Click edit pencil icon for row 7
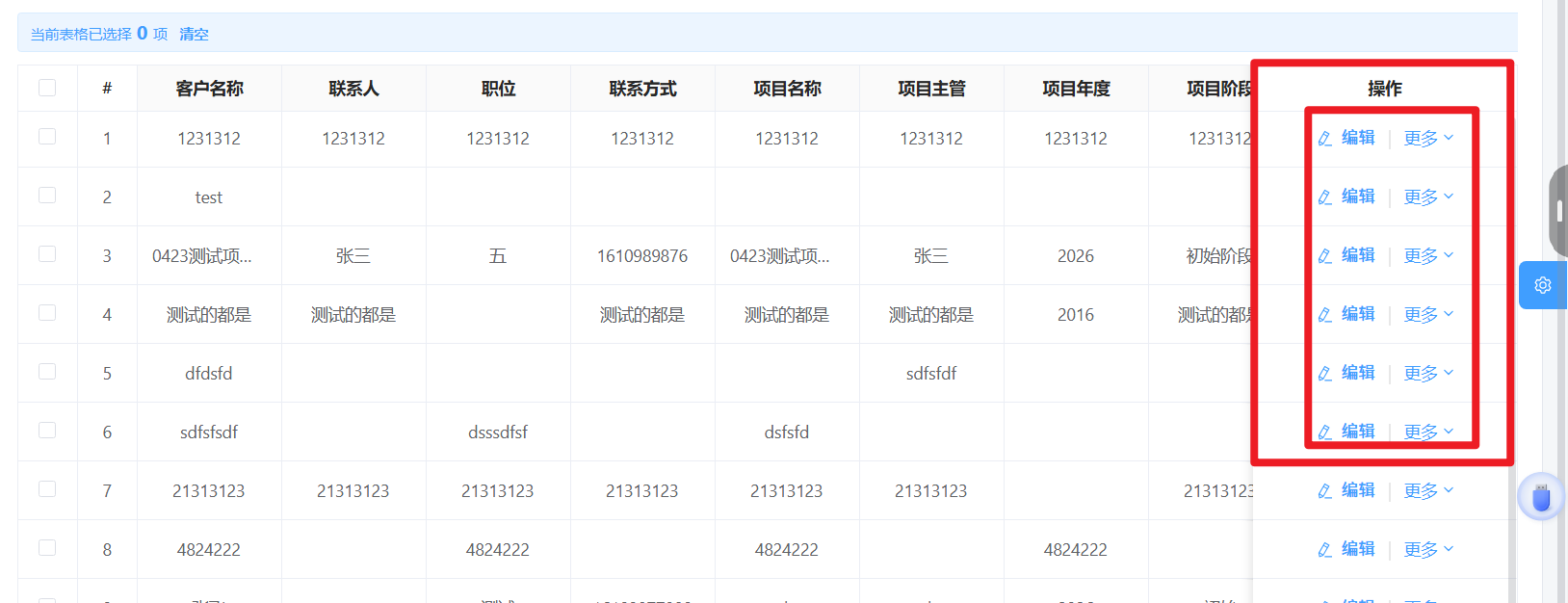The image size is (1568, 603). pos(1325,491)
